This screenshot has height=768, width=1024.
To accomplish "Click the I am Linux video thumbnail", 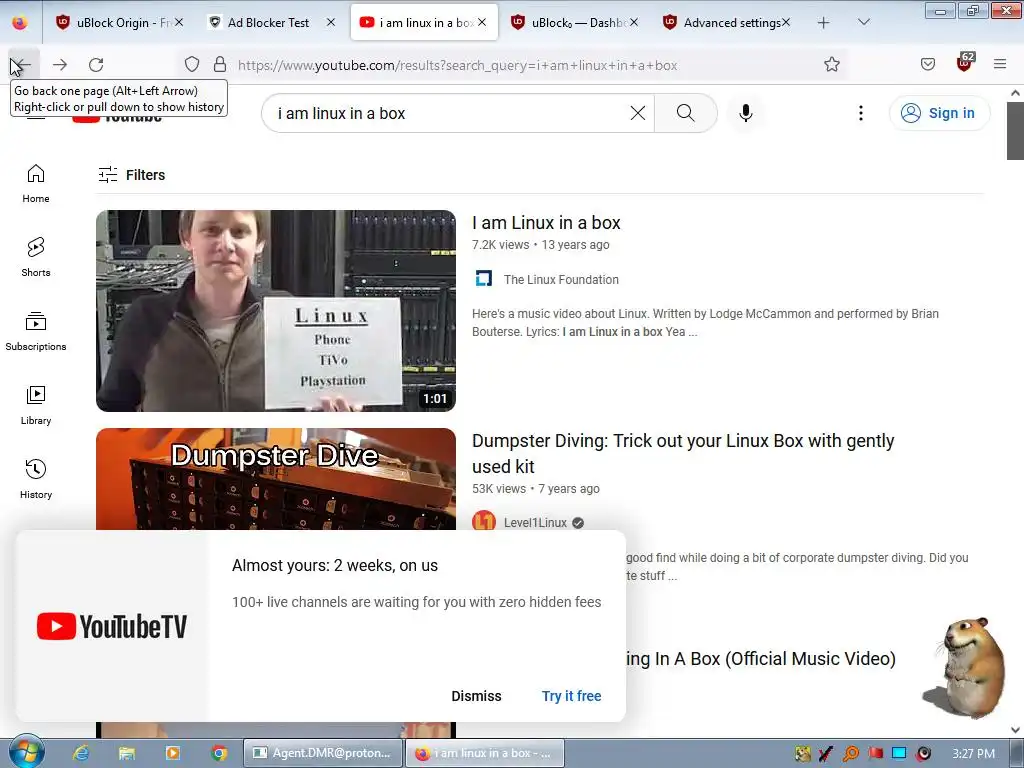I will [276, 311].
